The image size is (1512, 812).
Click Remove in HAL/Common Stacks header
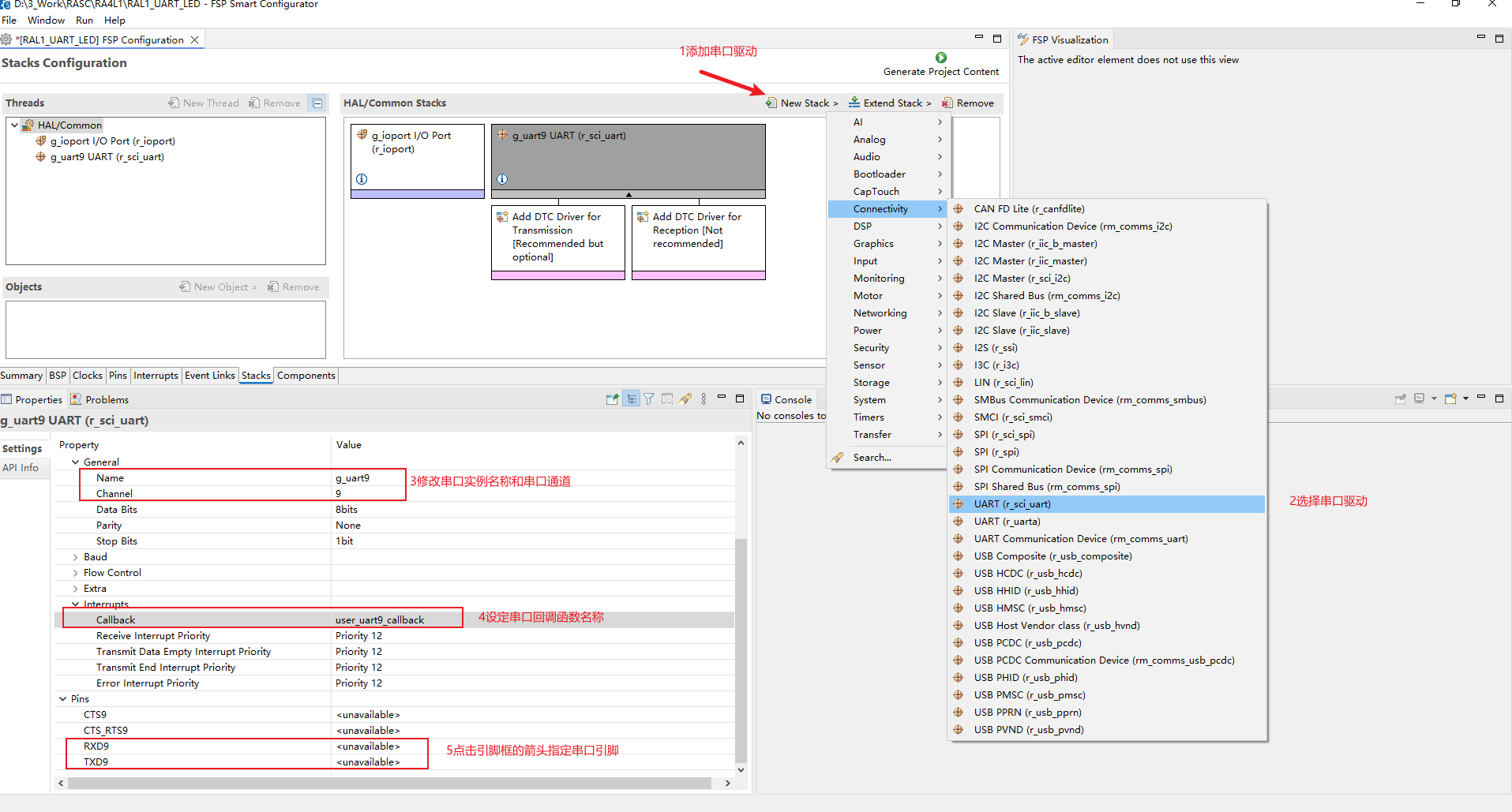(x=968, y=103)
